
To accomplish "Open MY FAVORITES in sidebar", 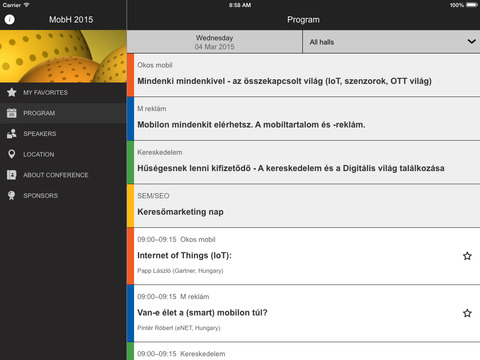I will pos(63,93).
